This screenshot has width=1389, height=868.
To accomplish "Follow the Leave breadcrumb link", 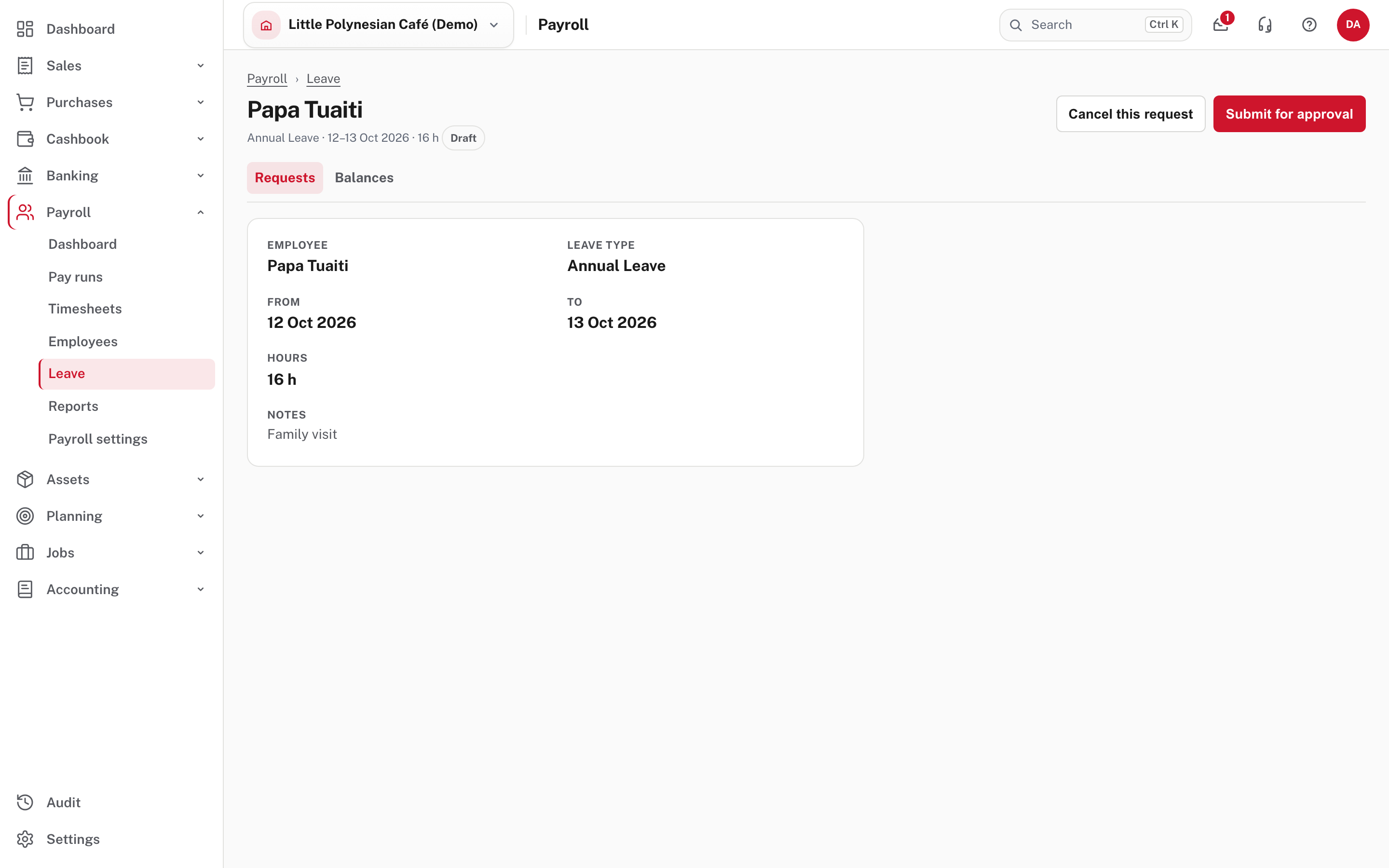I will click(323, 79).
